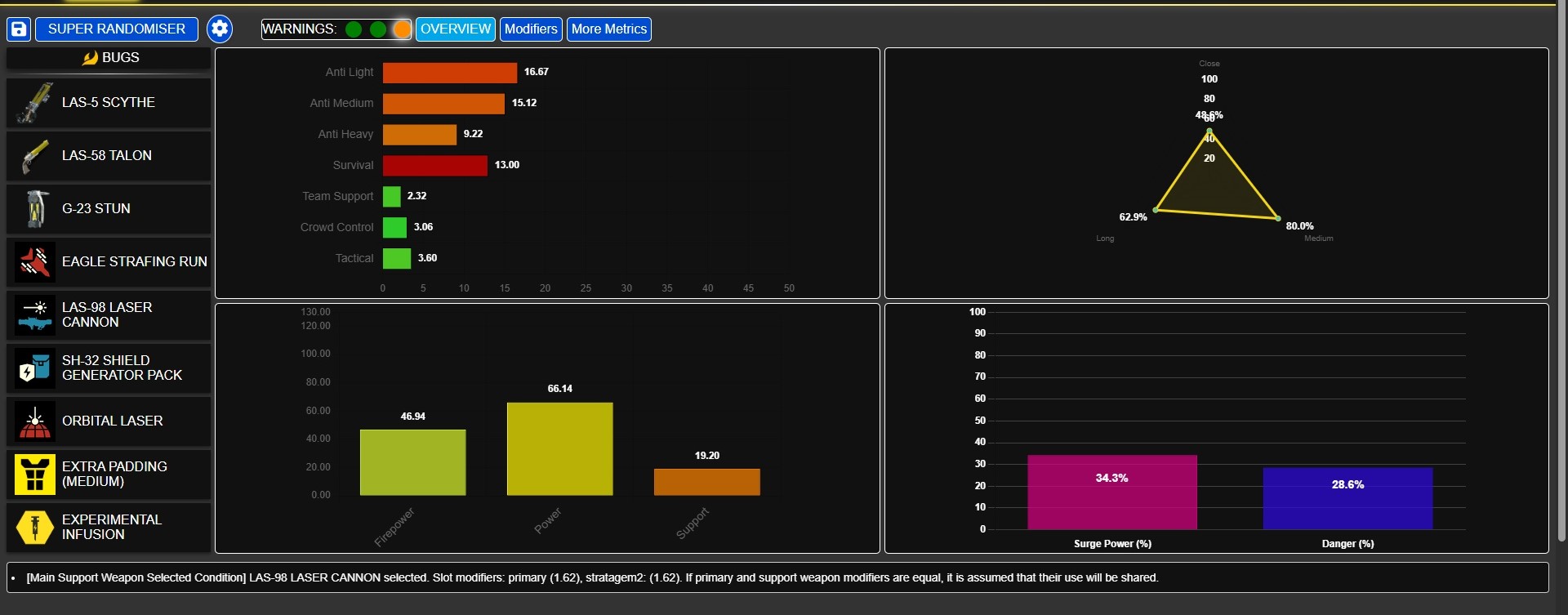
Task: Select the SH-32 SHIELD GENERATOR PACK label
Action: click(122, 368)
